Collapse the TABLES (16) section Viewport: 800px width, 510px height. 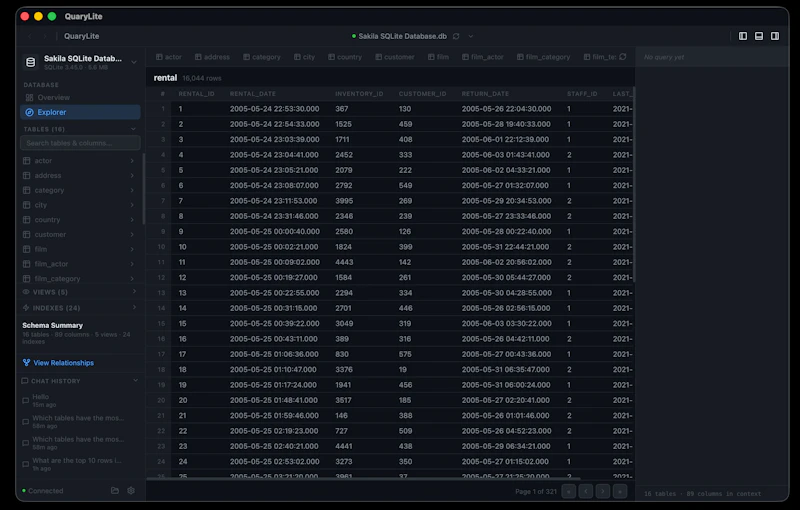click(x=133, y=129)
